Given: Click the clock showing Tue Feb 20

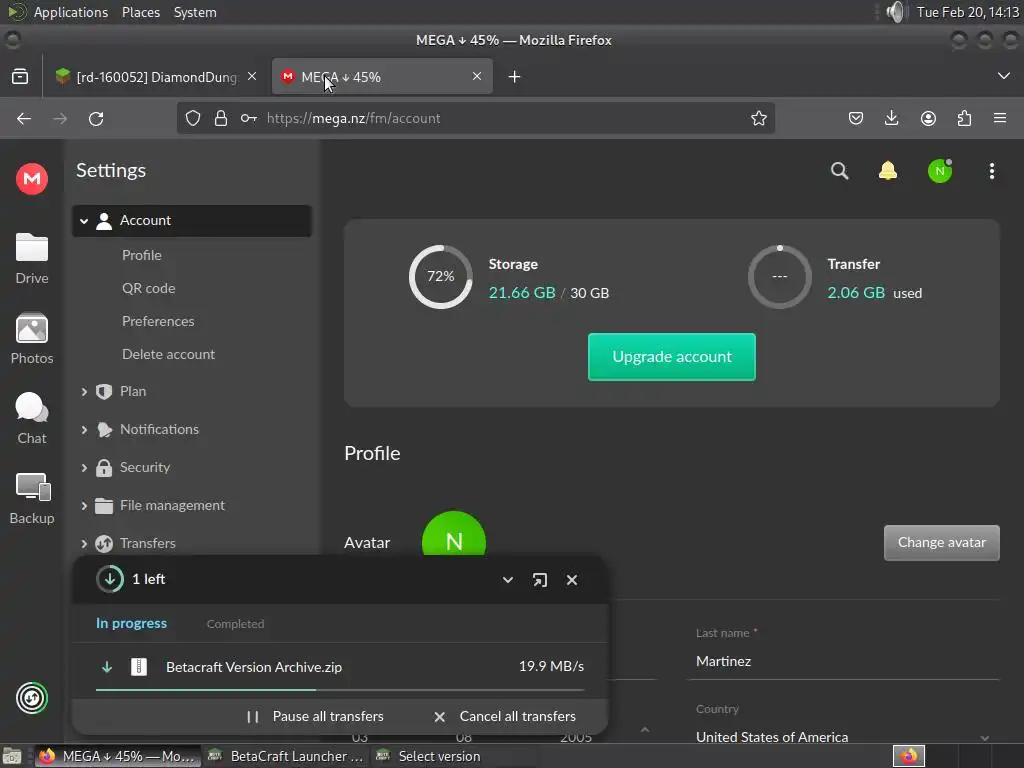Looking at the screenshot, I should coord(968,12).
